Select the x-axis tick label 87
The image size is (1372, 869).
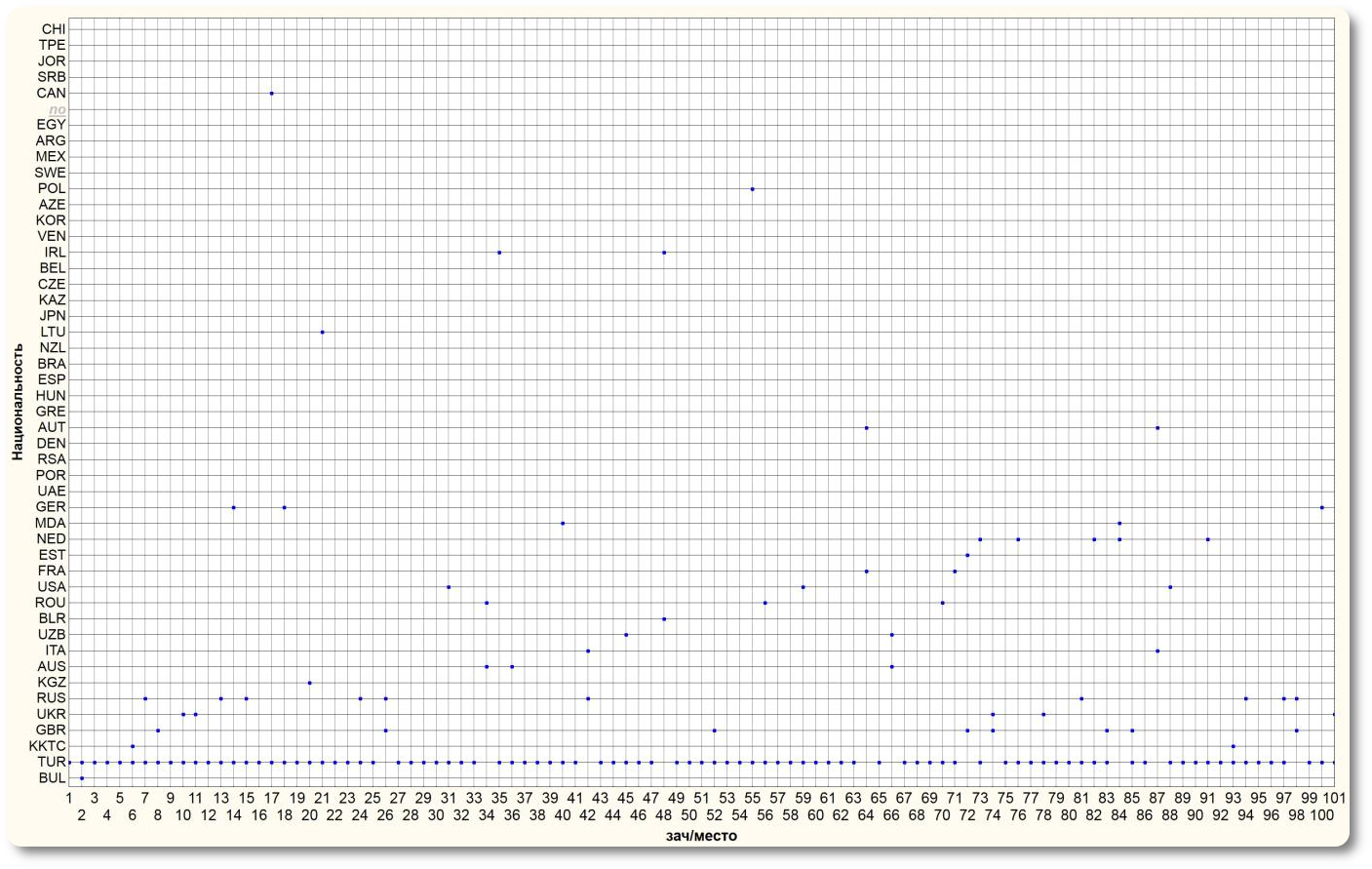tap(1156, 798)
